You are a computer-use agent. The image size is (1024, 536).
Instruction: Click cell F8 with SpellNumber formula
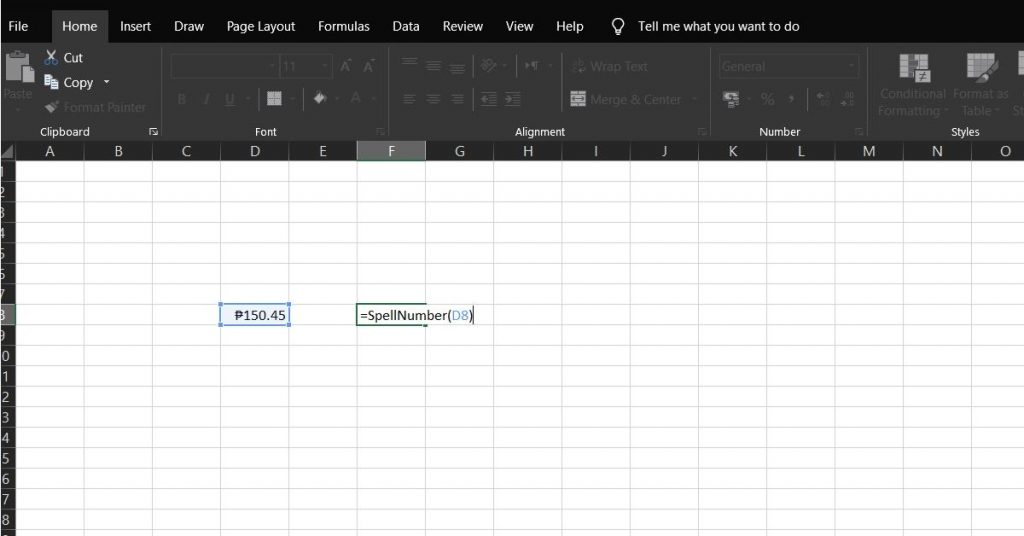[x=391, y=315]
